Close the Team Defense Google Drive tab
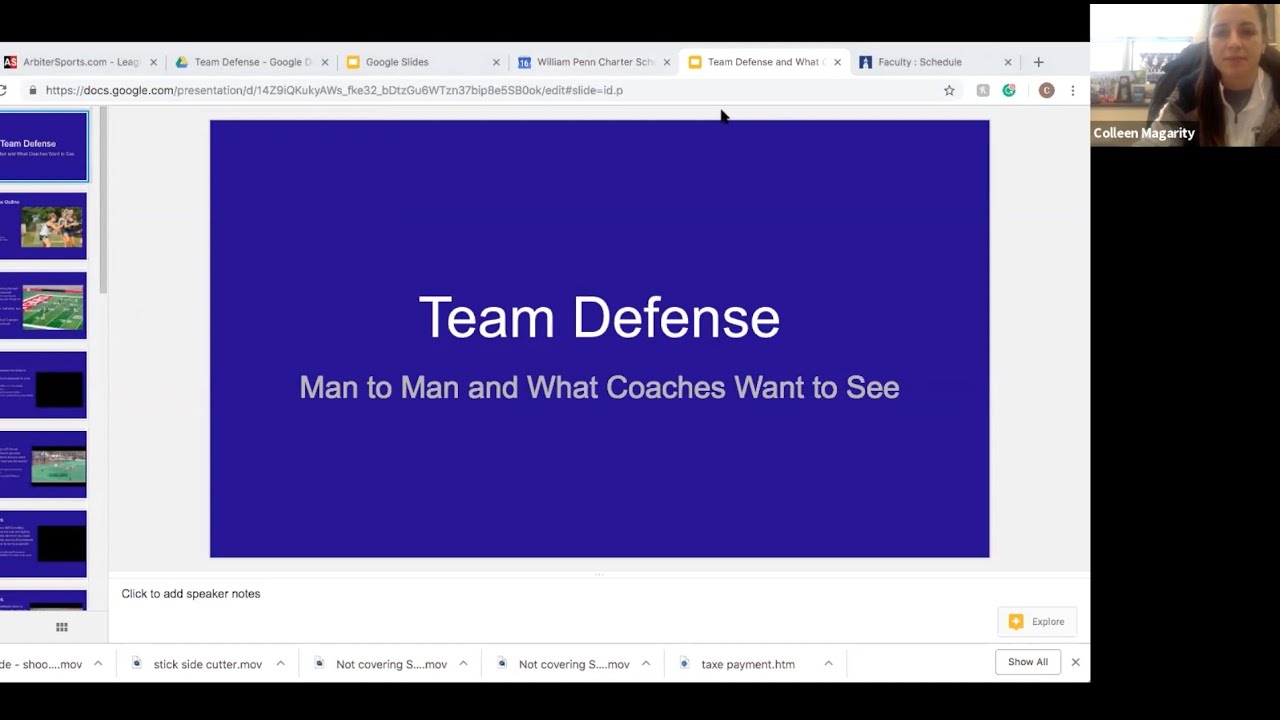1280x720 pixels. [x=324, y=62]
